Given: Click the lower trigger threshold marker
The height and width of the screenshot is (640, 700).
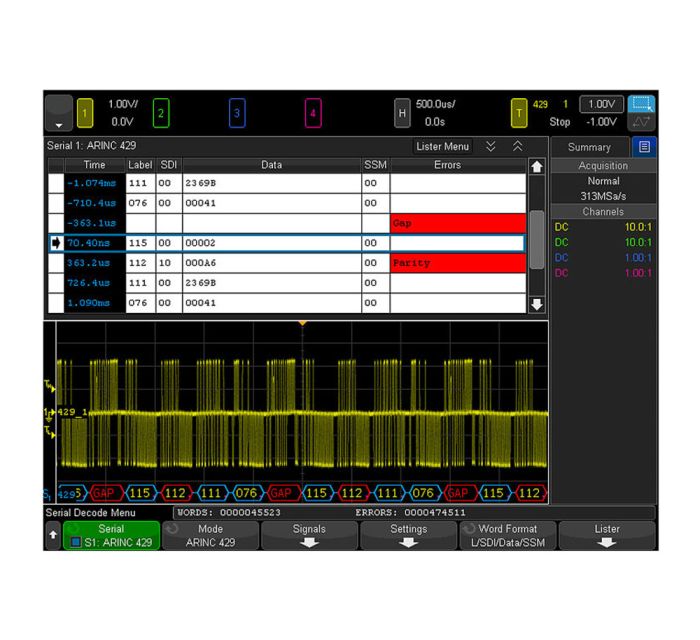Looking at the screenshot, I should (x=50, y=432).
